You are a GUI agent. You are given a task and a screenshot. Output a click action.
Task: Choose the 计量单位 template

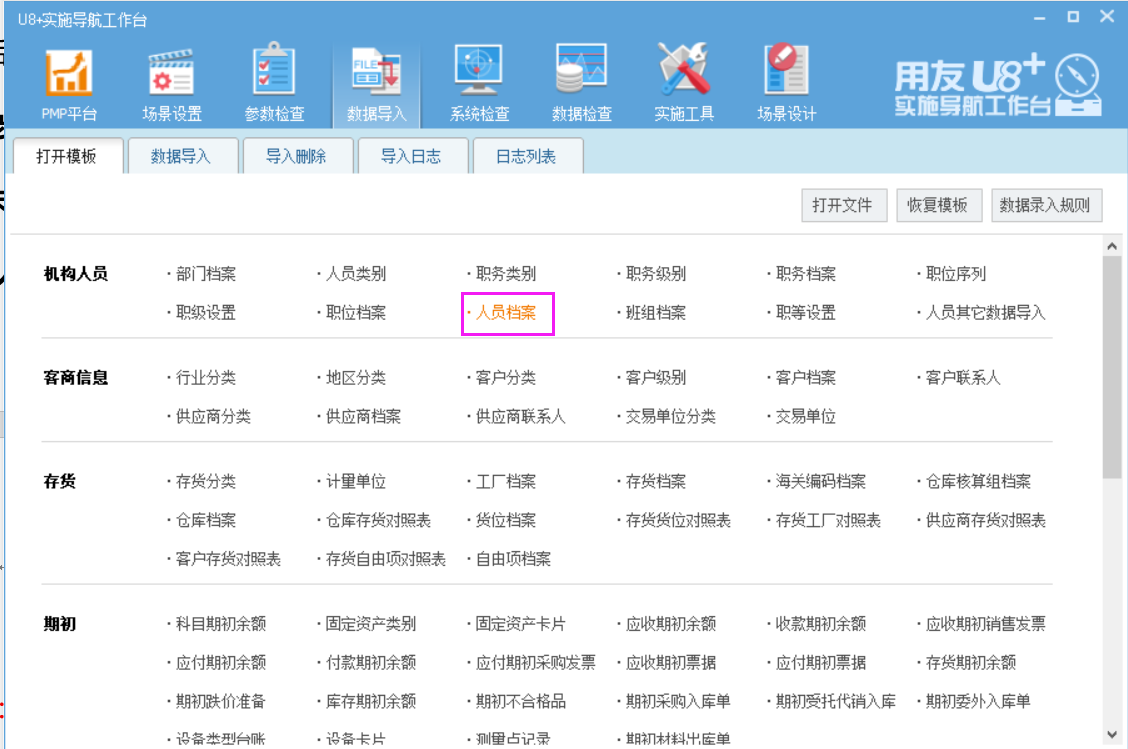pos(356,481)
